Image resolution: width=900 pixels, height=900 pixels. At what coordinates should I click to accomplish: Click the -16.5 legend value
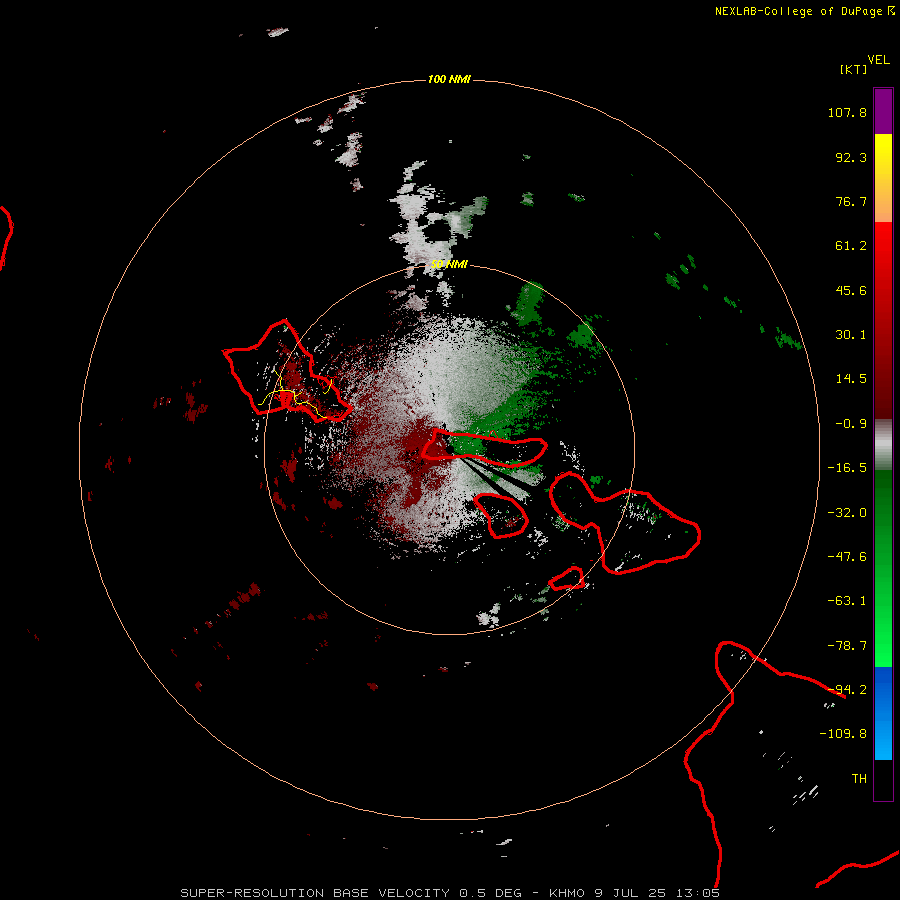(x=847, y=468)
